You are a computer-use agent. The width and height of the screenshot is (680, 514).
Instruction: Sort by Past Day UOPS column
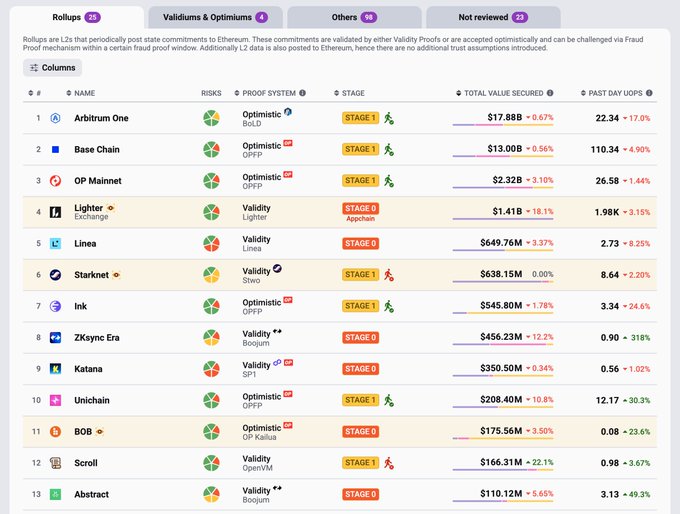pyautogui.click(x=620, y=93)
